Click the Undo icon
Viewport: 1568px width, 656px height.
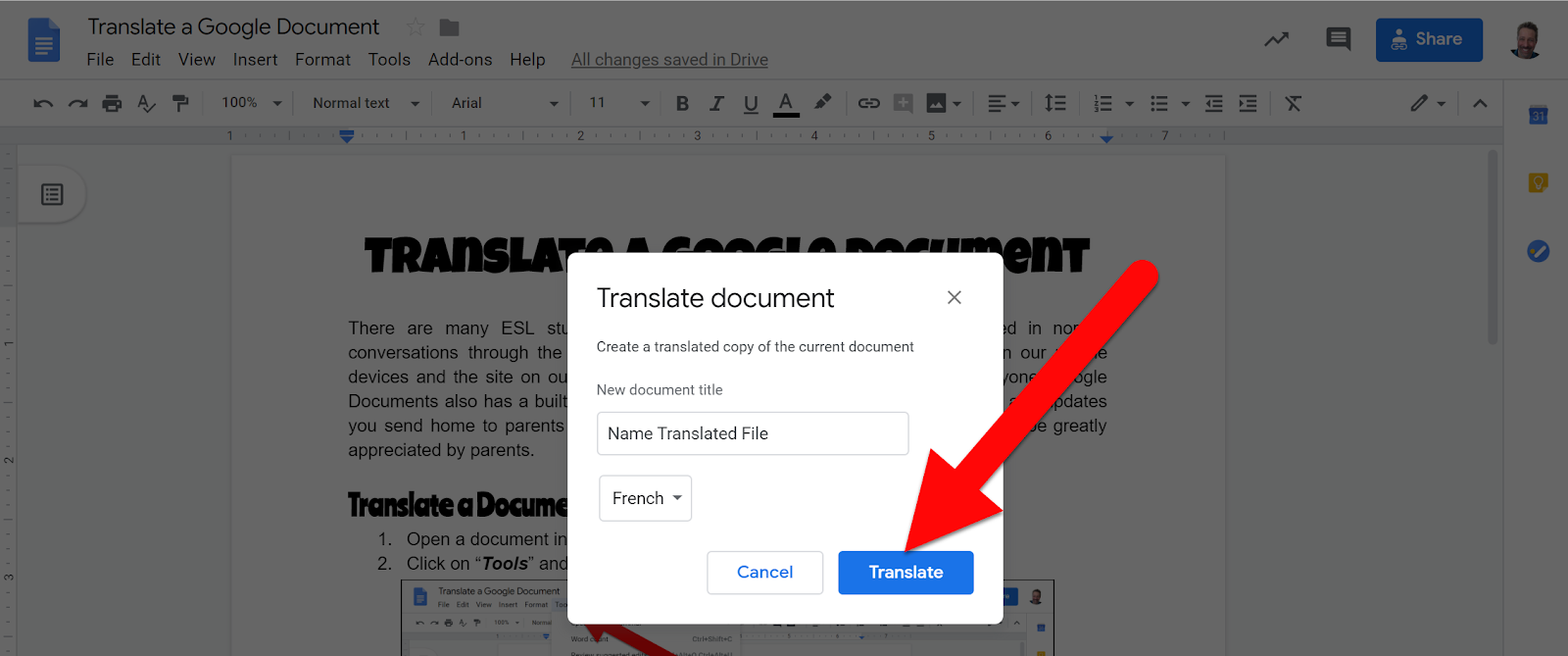click(x=43, y=103)
